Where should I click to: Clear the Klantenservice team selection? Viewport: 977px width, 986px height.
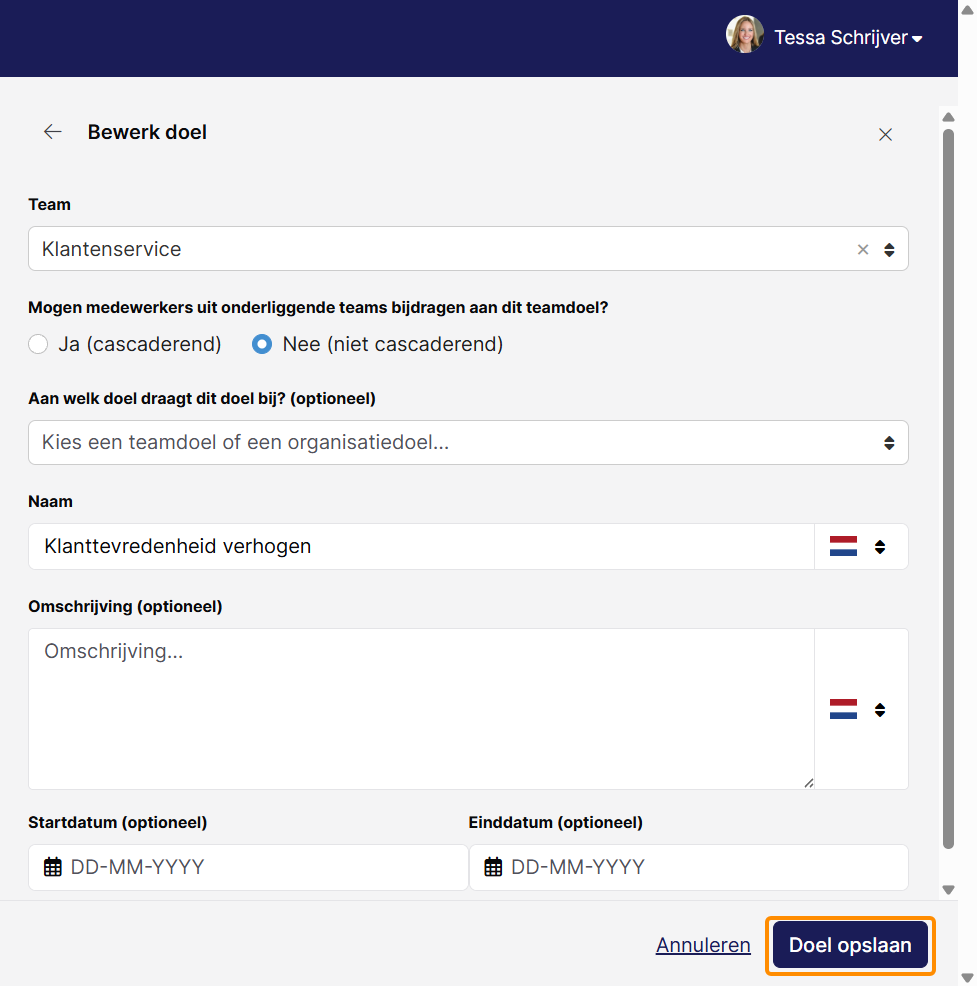[863, 250]
